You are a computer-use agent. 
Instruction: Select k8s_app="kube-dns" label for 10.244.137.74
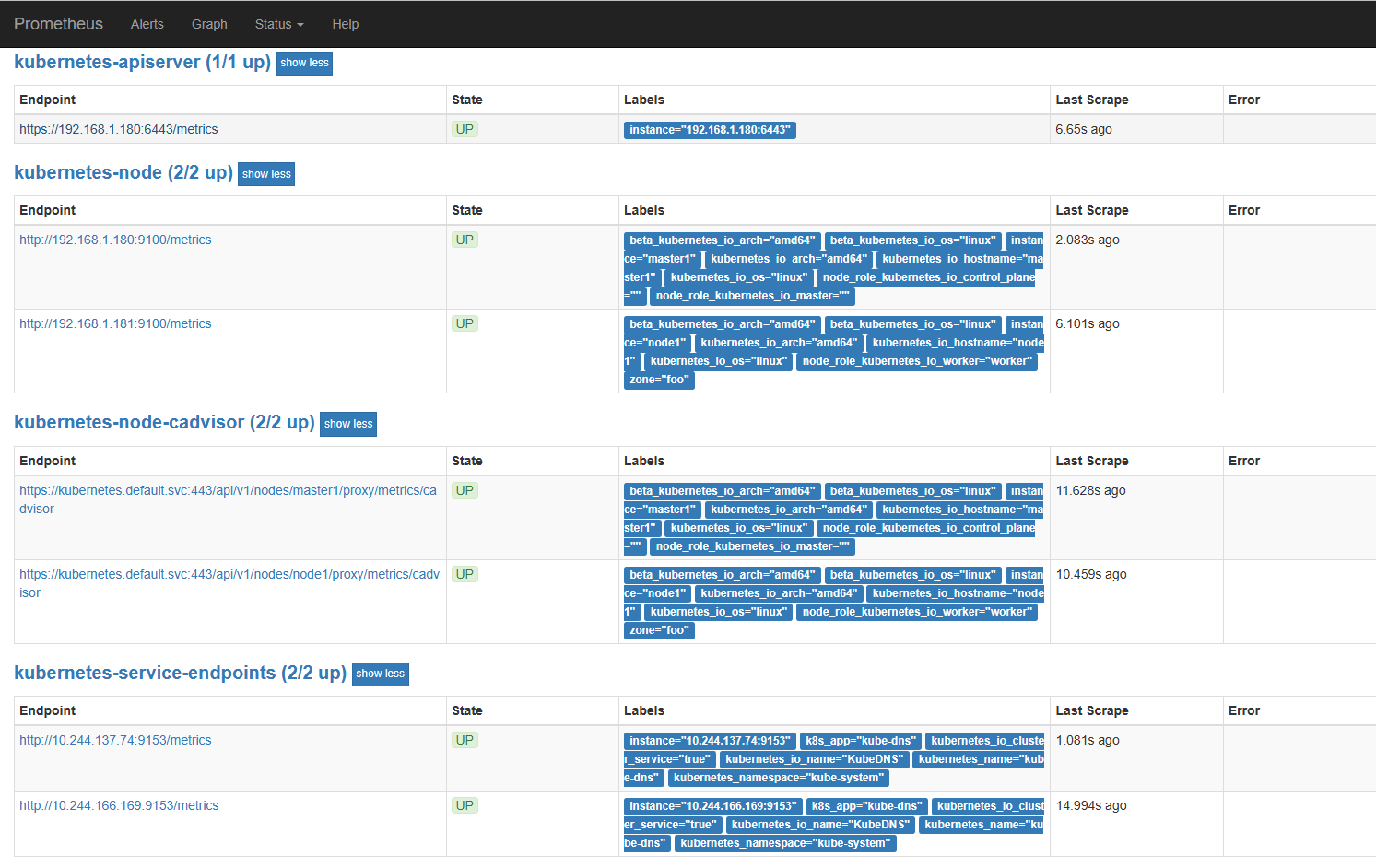click(x=861, y=741)
